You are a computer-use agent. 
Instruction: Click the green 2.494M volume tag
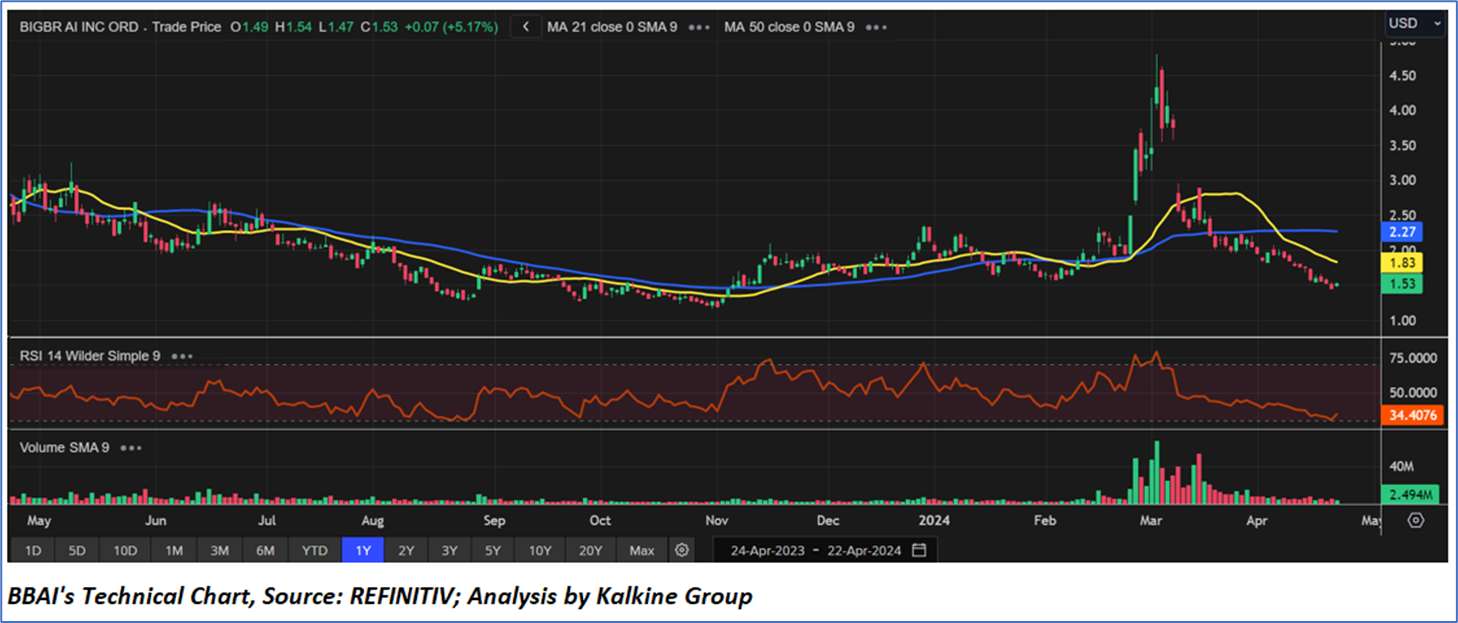pyautogui.click(x=1411, y=494)
